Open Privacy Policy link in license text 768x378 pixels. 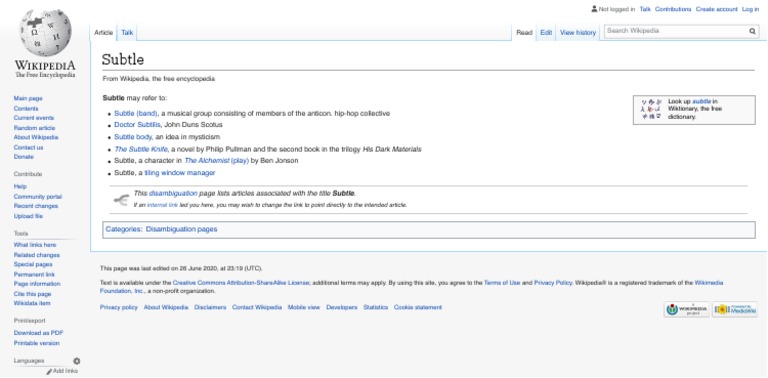(552, 283)
